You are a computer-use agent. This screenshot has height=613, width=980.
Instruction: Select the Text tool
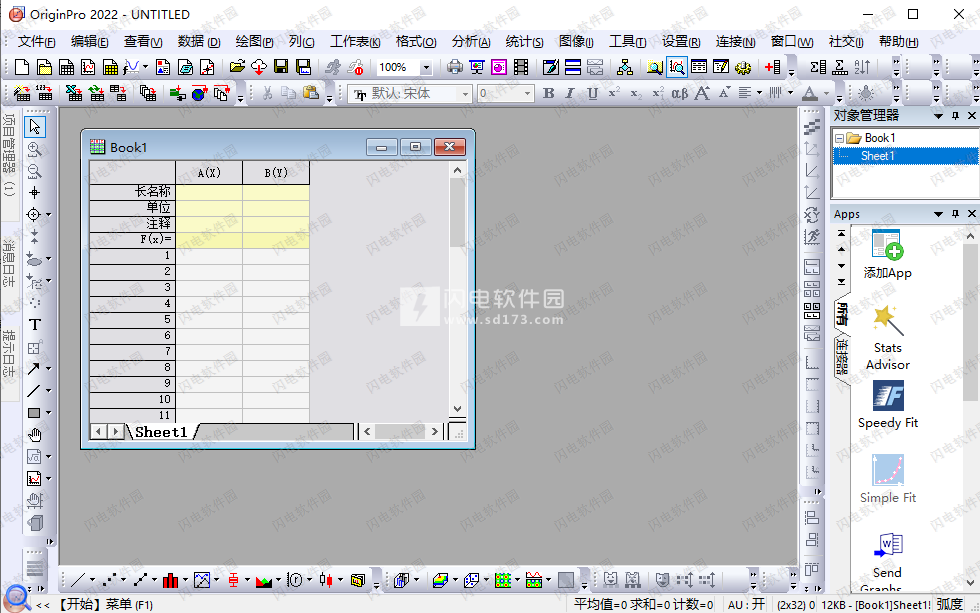34,325
